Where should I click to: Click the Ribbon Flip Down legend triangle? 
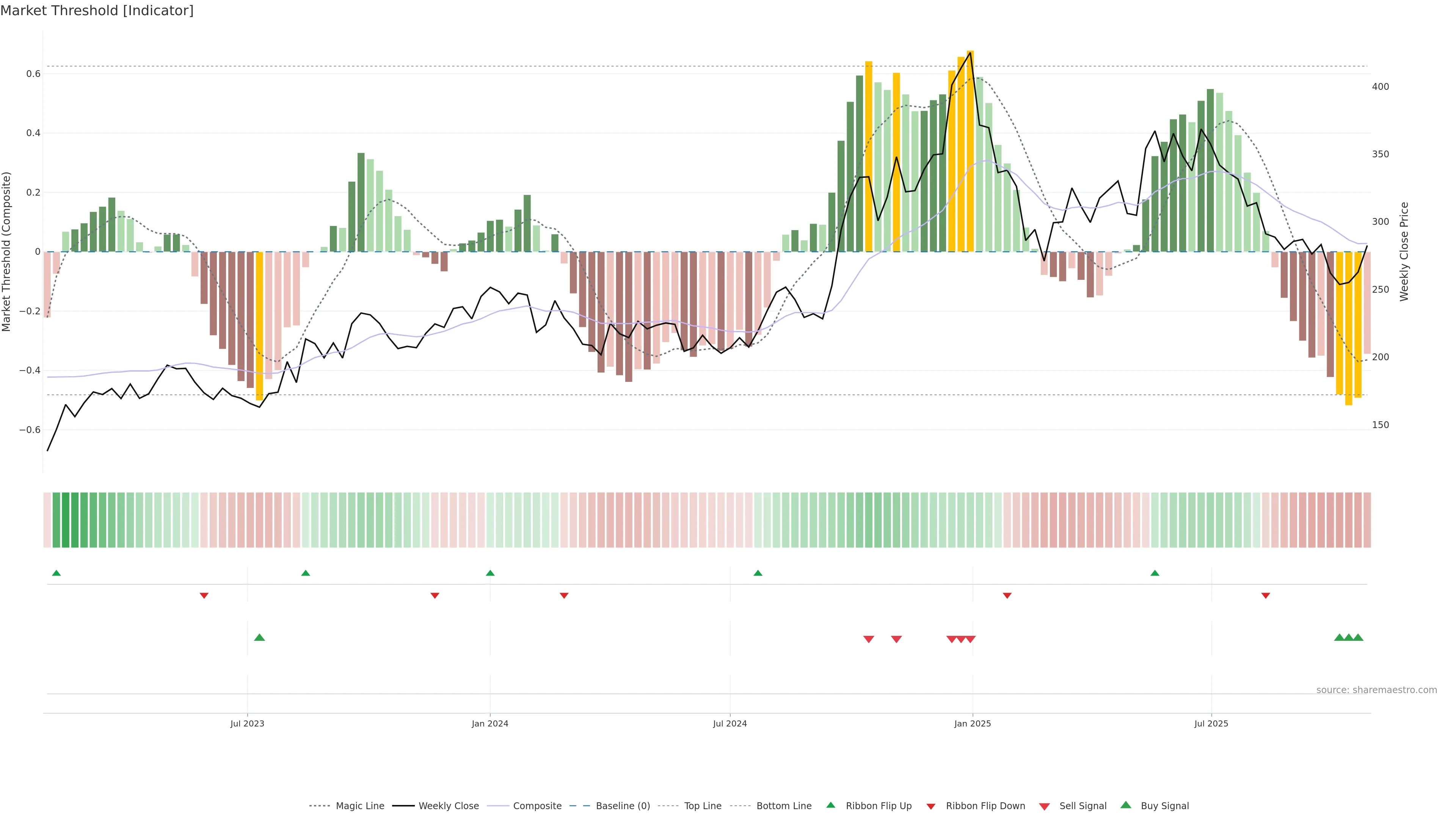(x=931, y=806)
